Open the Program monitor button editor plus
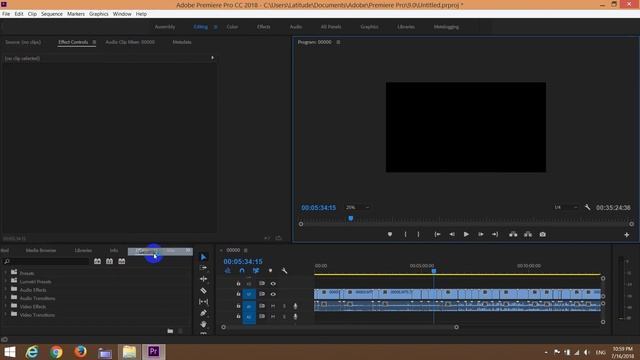640x360 pixels. tap(627, 235)
